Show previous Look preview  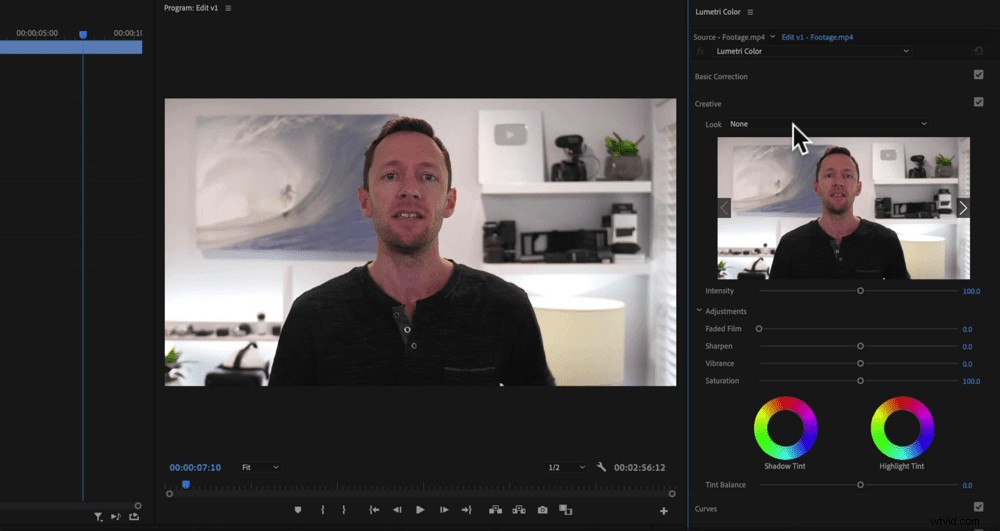(724, 208)
